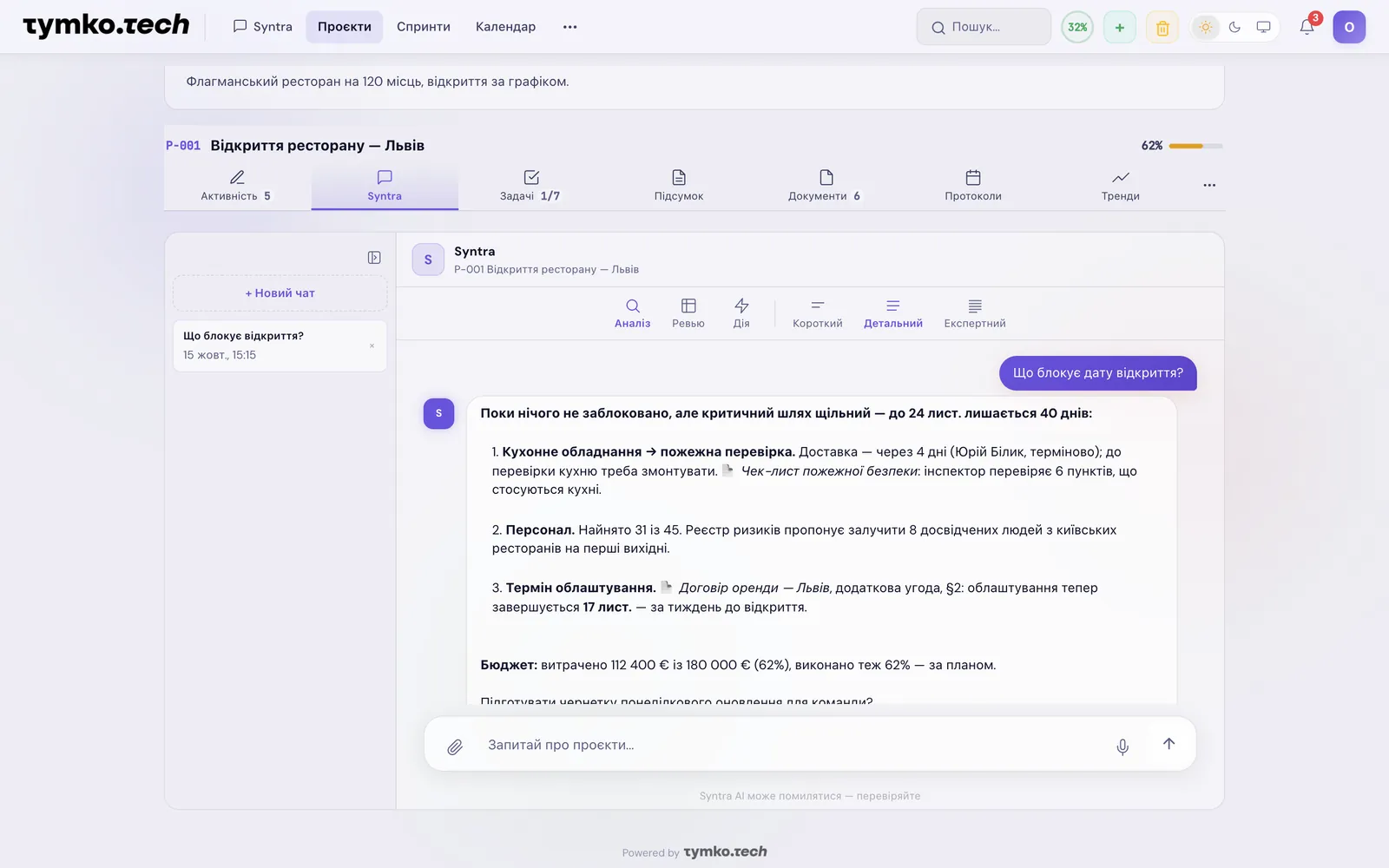Attach a file using the paperclip icon
Viewport: 1389px width, 868px height.
pos(455,746)
